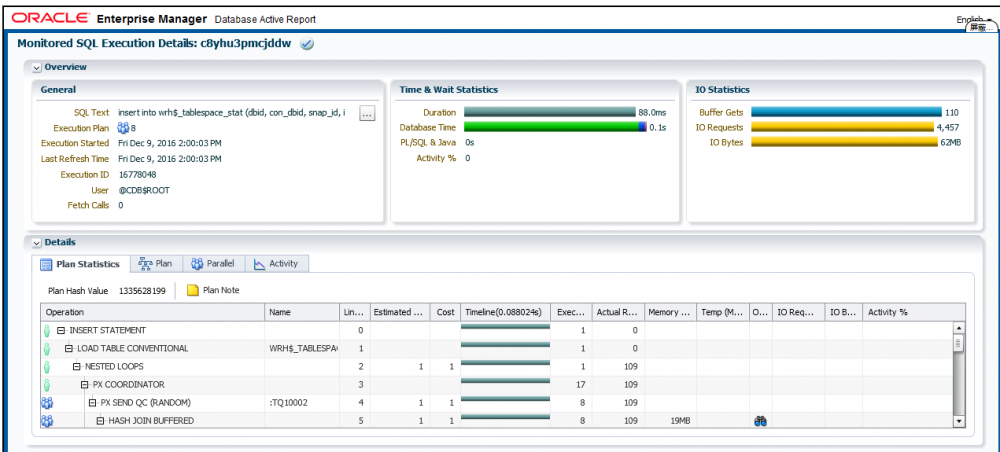Collapse the Details section
Viewport: 1000px width, 452px height.
[x=37, y=242]
